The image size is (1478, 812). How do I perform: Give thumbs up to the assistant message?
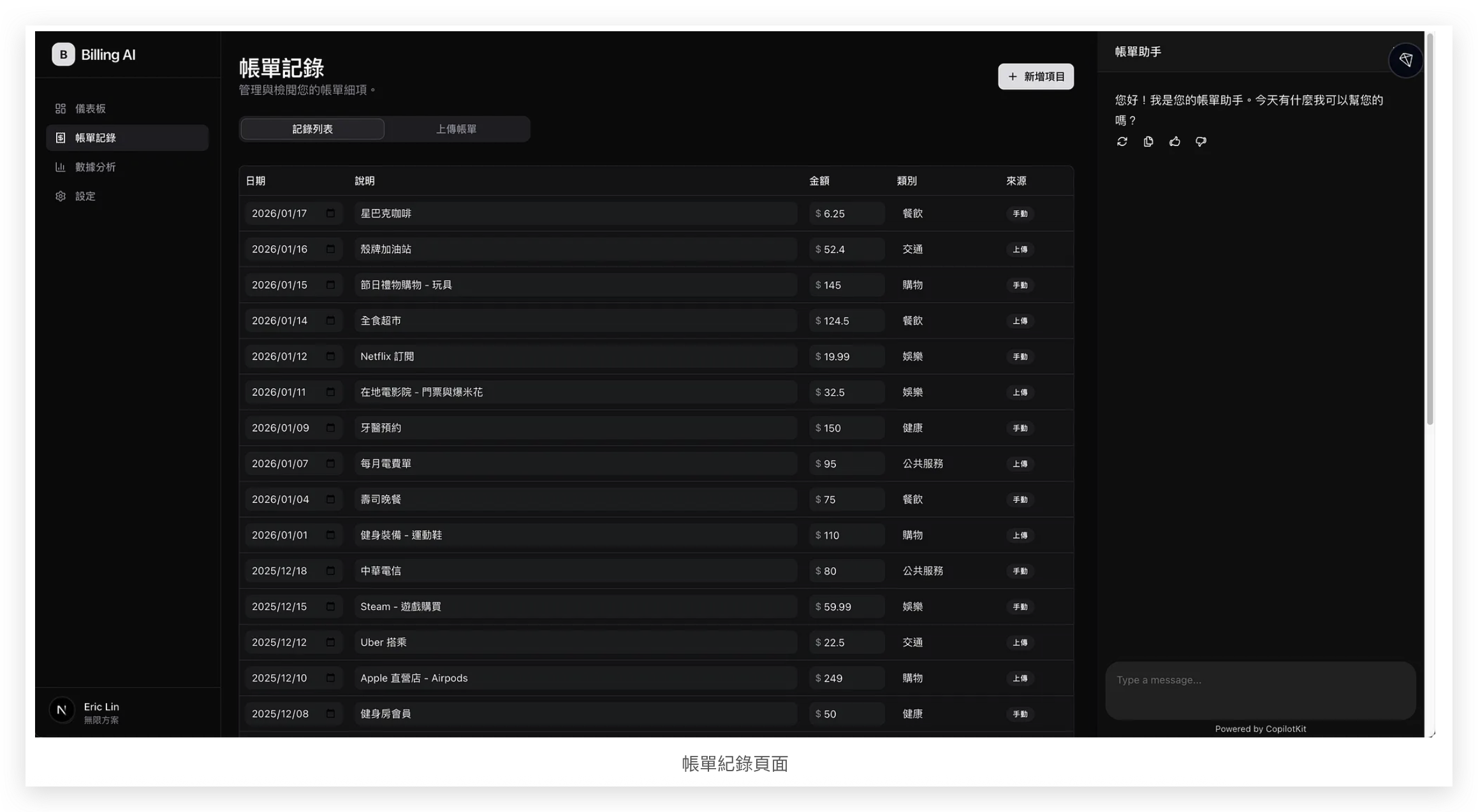point(1174,141)
